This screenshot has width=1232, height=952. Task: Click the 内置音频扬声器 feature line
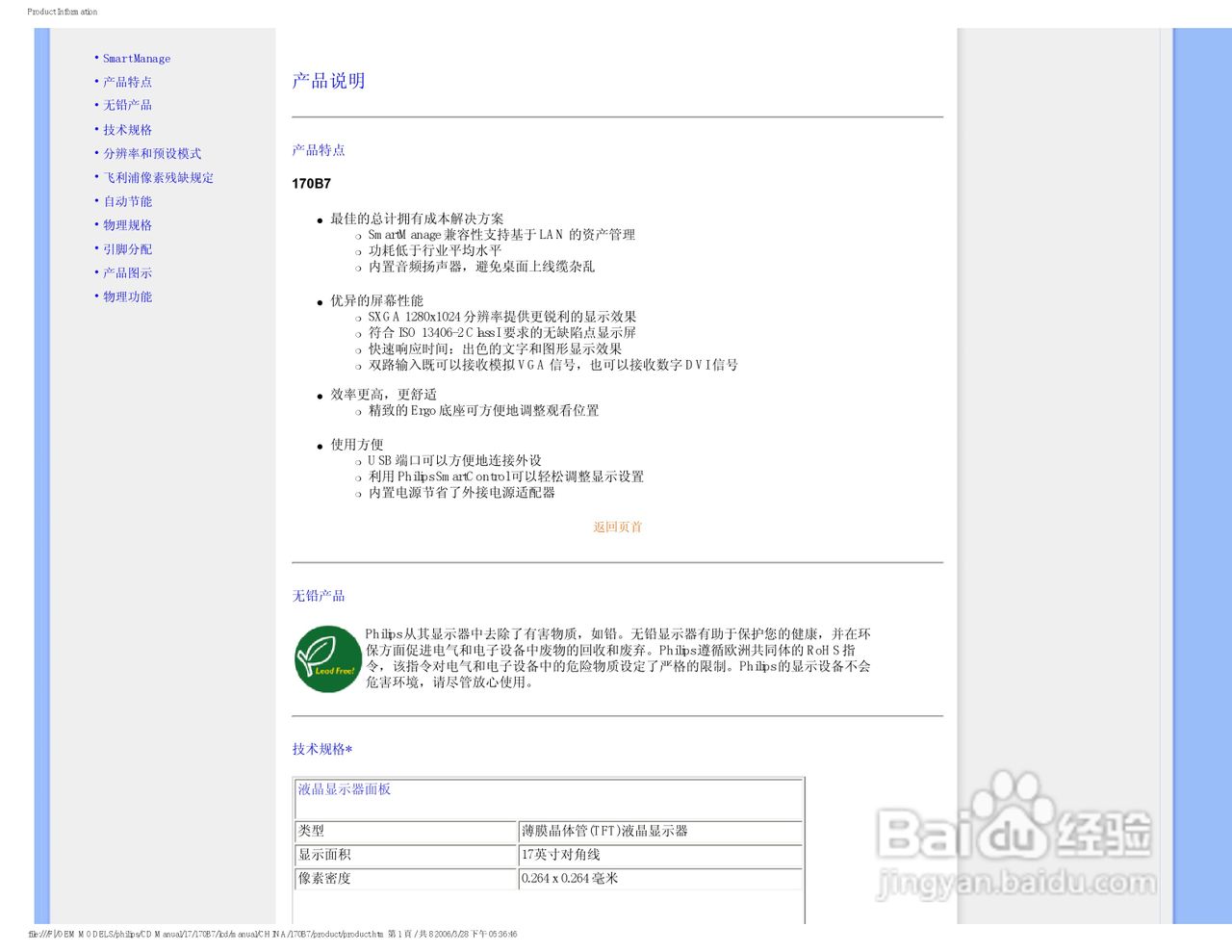pyautogui.click(x=481, y=267)
